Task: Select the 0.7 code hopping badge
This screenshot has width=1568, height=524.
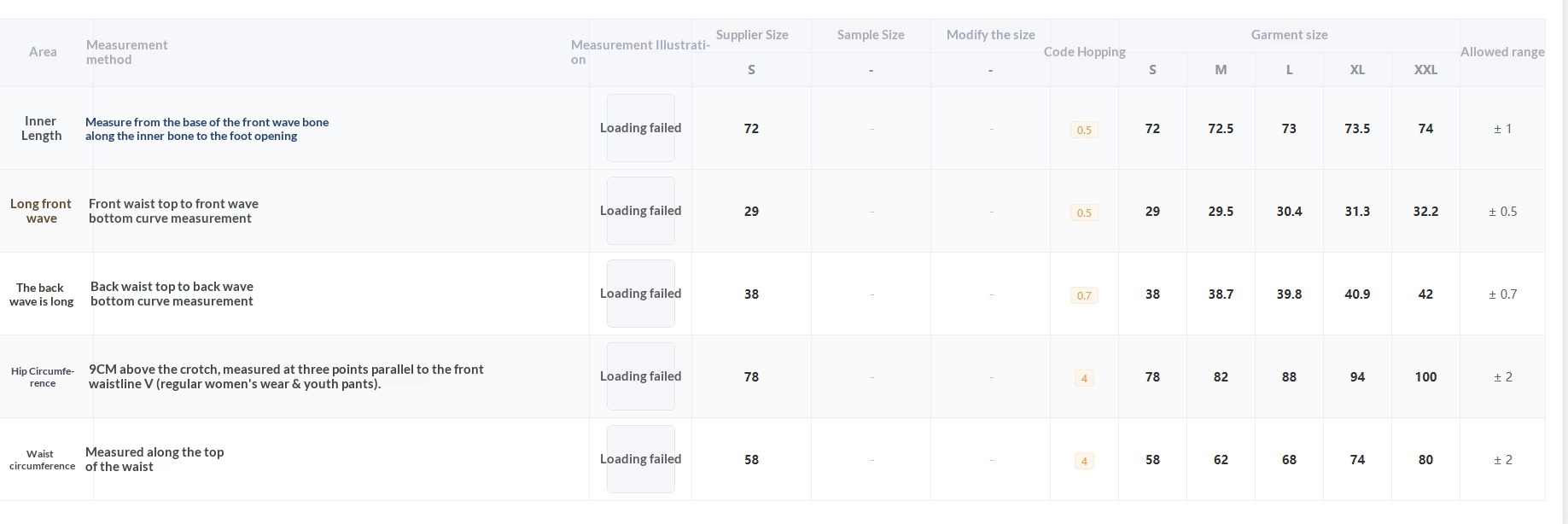Action: pos(1084,295)
